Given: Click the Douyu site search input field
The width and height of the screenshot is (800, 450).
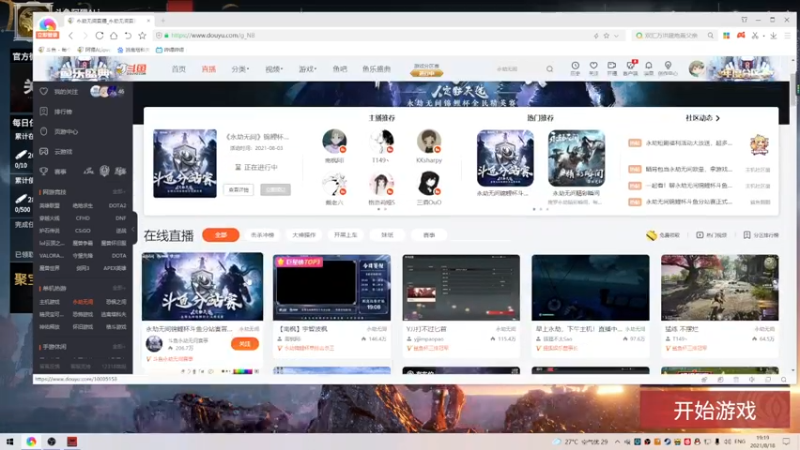Looking at the screenshot, I should (518, 69).
